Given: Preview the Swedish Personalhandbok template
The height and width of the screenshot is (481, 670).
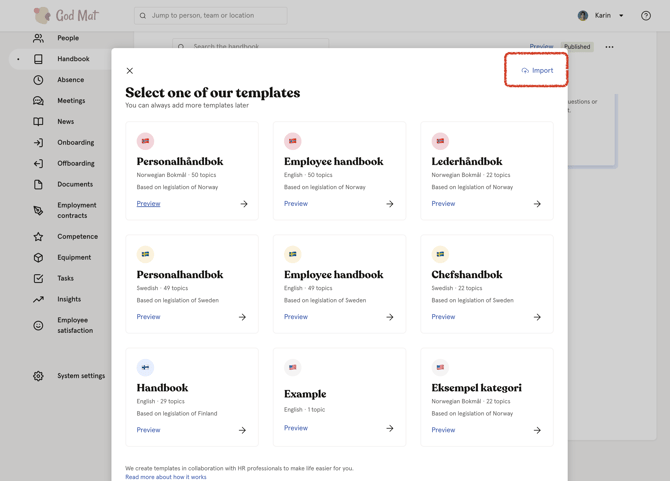Looking at the screenshot, I should coord(148,317).
